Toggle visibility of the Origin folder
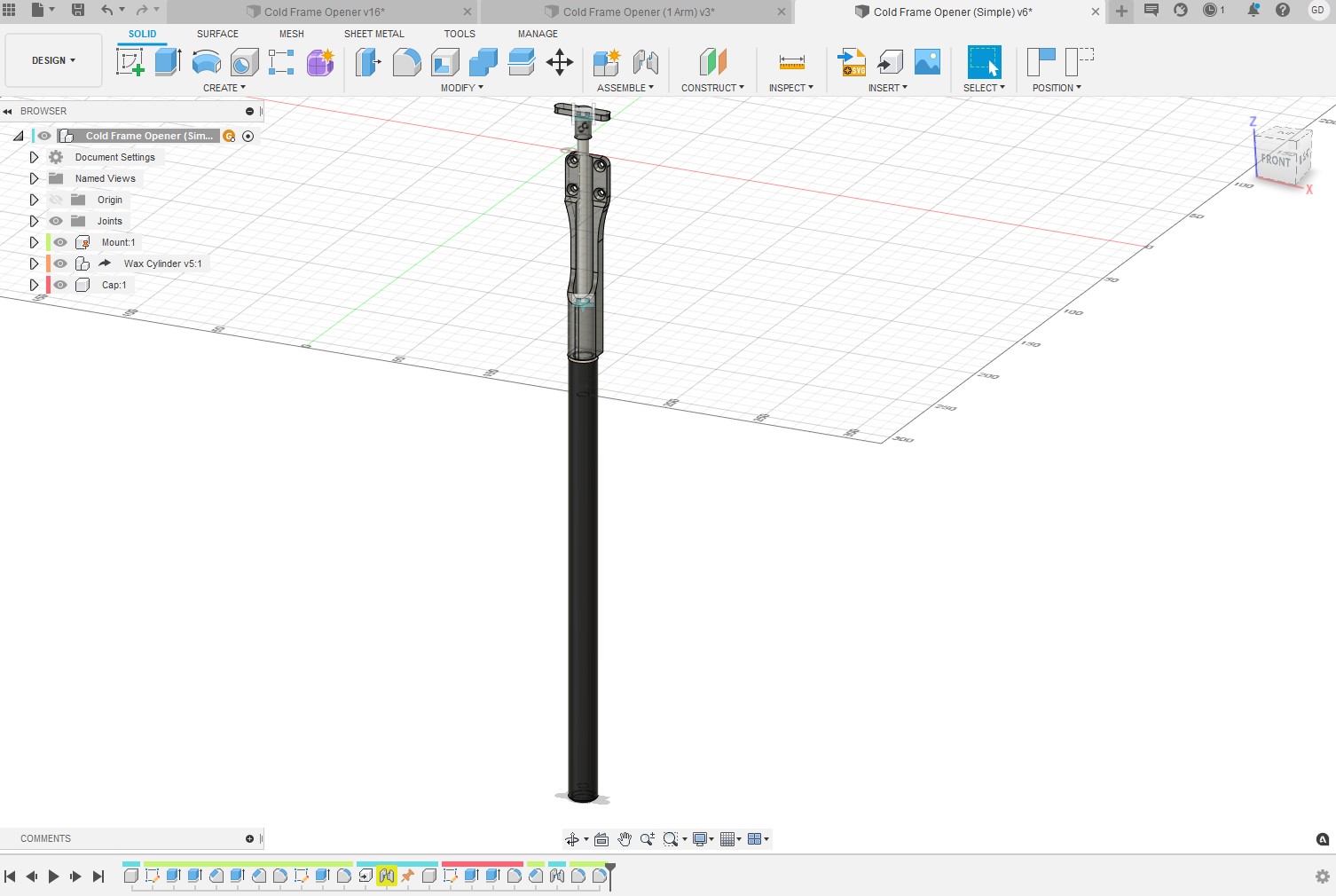The width and height of the screenshot is (1336, 896). pos(57,200)
